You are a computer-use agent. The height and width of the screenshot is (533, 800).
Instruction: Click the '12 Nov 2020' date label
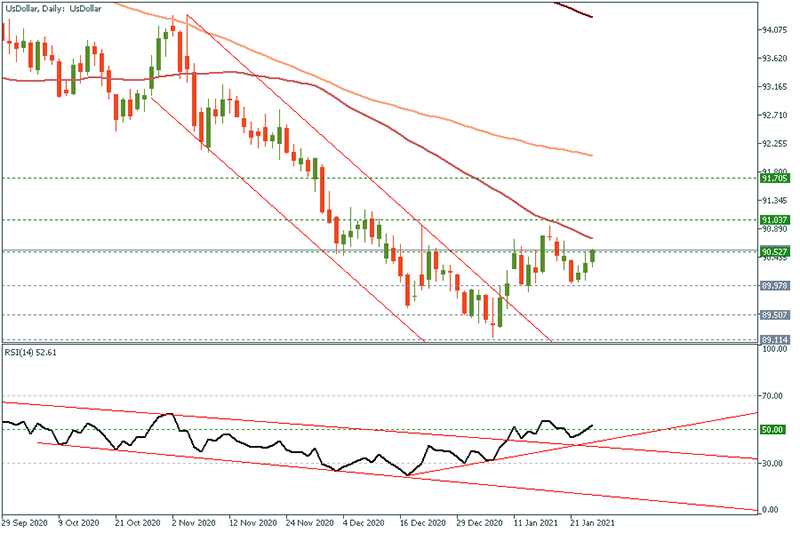pyautogui.click(x=253, y=523)
